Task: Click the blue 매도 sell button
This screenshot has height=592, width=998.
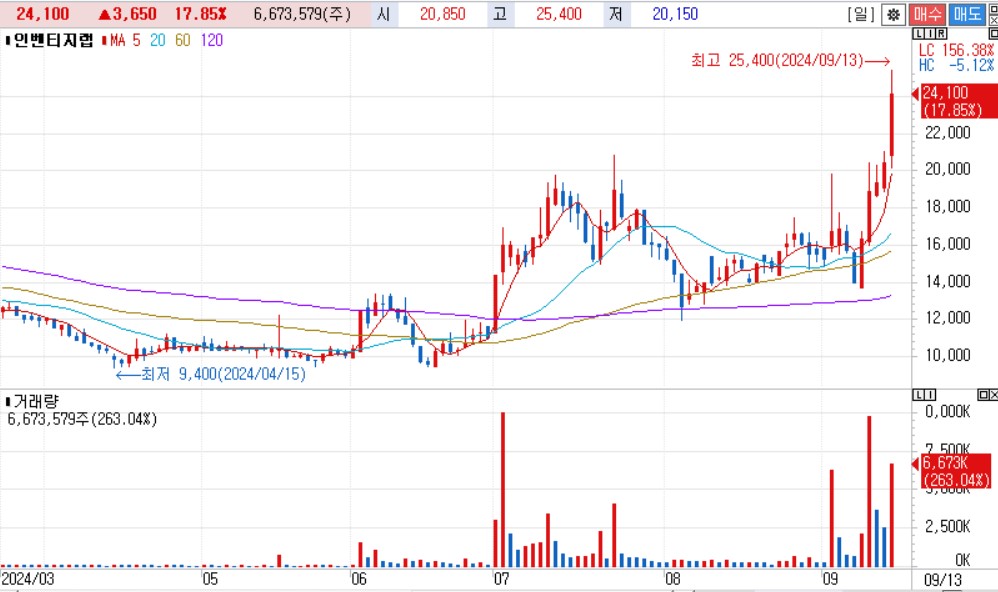Action: (x=966, y=14)
